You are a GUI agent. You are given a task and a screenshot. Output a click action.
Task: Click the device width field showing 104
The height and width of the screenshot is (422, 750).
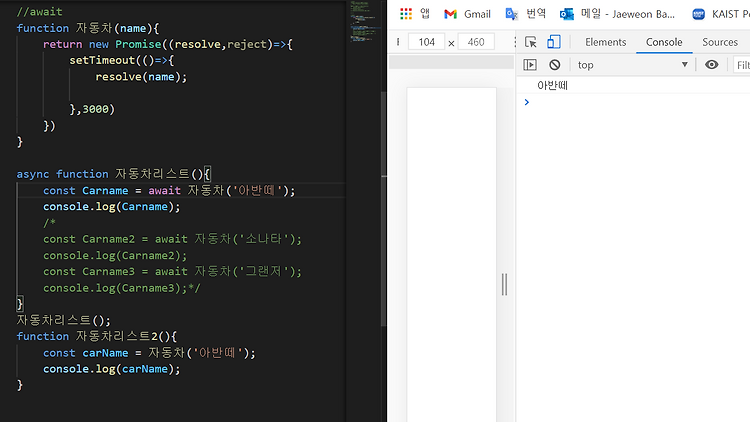point(427,42)
